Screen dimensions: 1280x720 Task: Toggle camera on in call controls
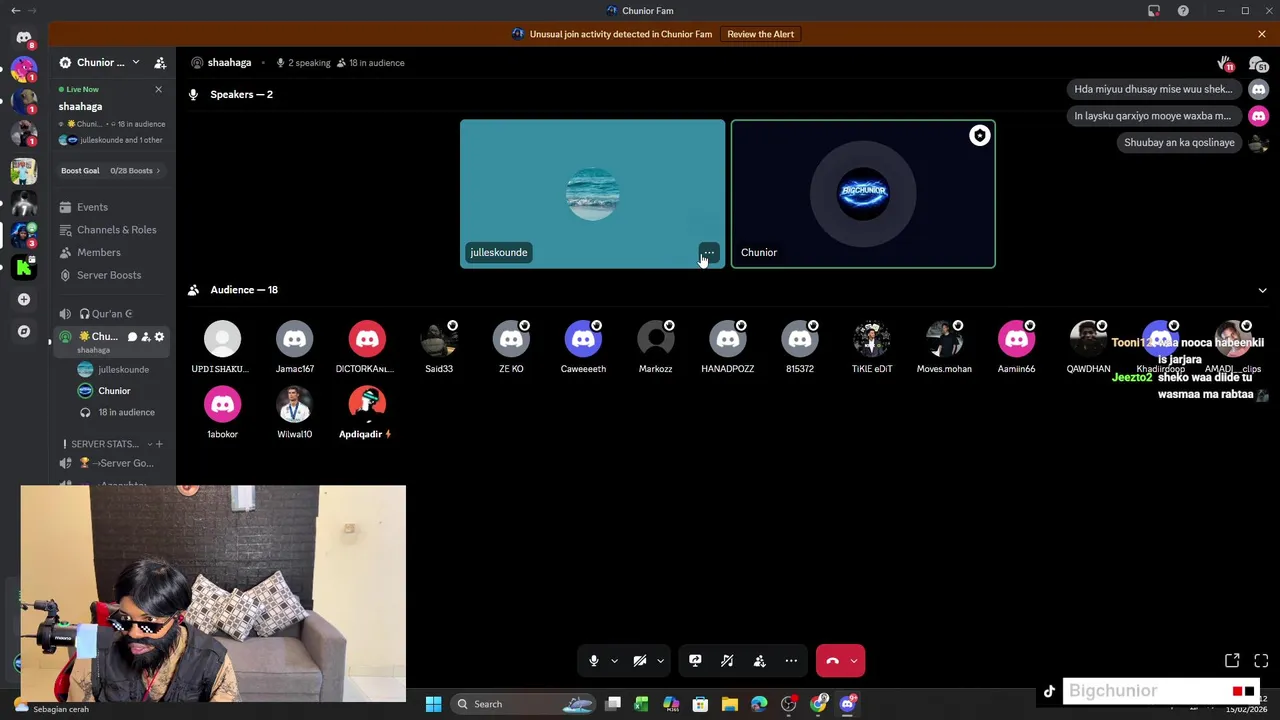click(640, 661)
